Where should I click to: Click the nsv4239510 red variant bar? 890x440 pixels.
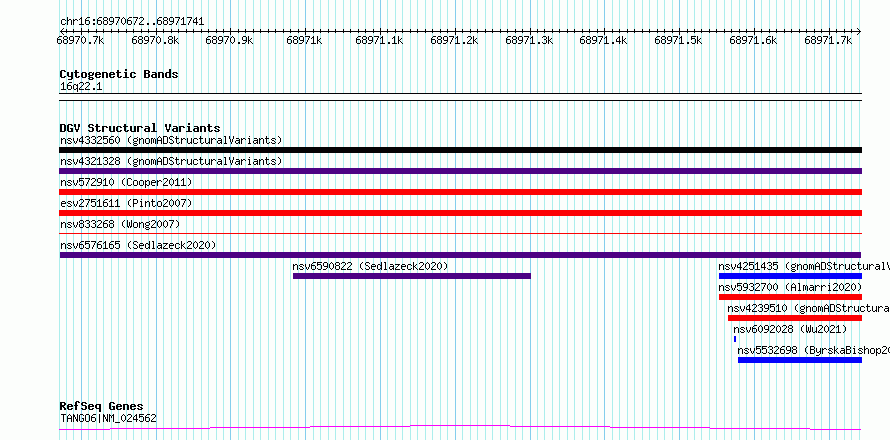click(795, 318)
